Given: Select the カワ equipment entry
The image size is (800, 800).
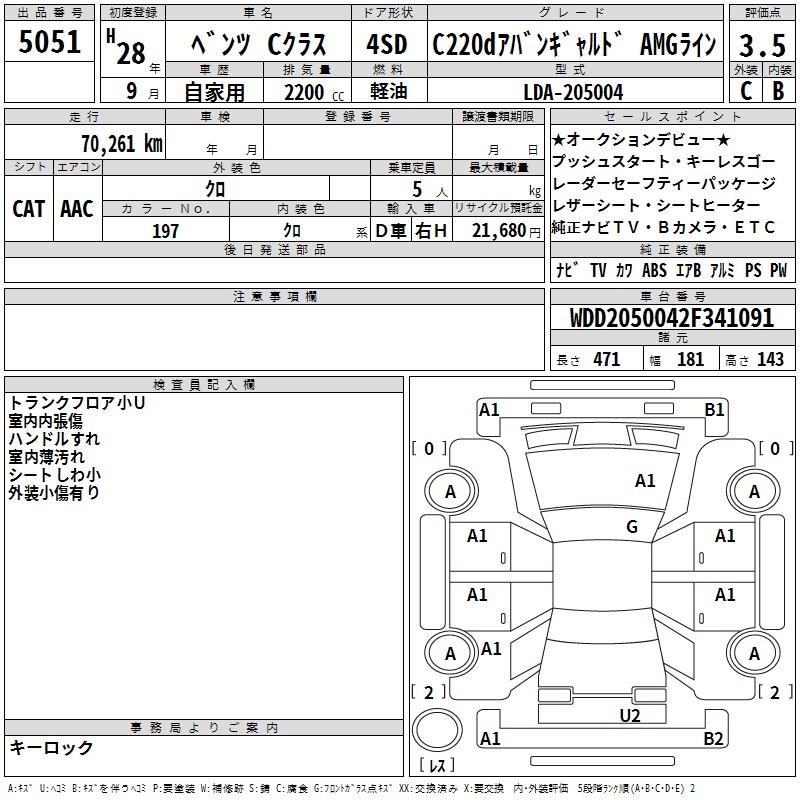Looking at the screenshot, I should click(624, 270).
